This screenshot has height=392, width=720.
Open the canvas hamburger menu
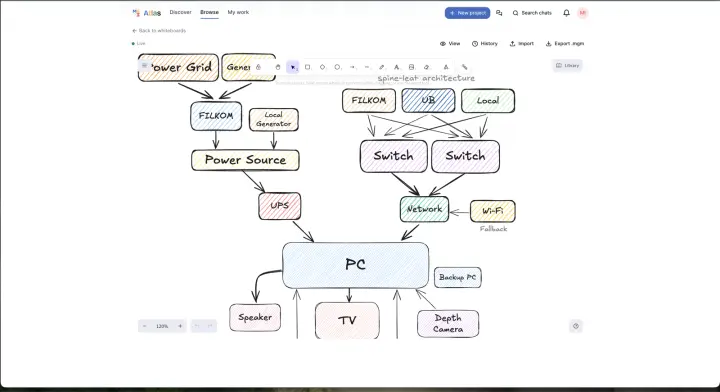coord(145,66)
